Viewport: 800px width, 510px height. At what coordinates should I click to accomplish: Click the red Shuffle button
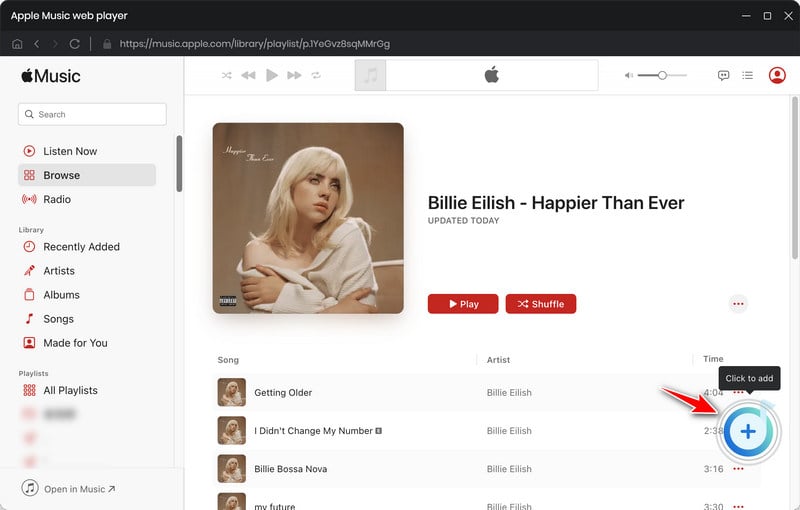[x=541, y=304]
